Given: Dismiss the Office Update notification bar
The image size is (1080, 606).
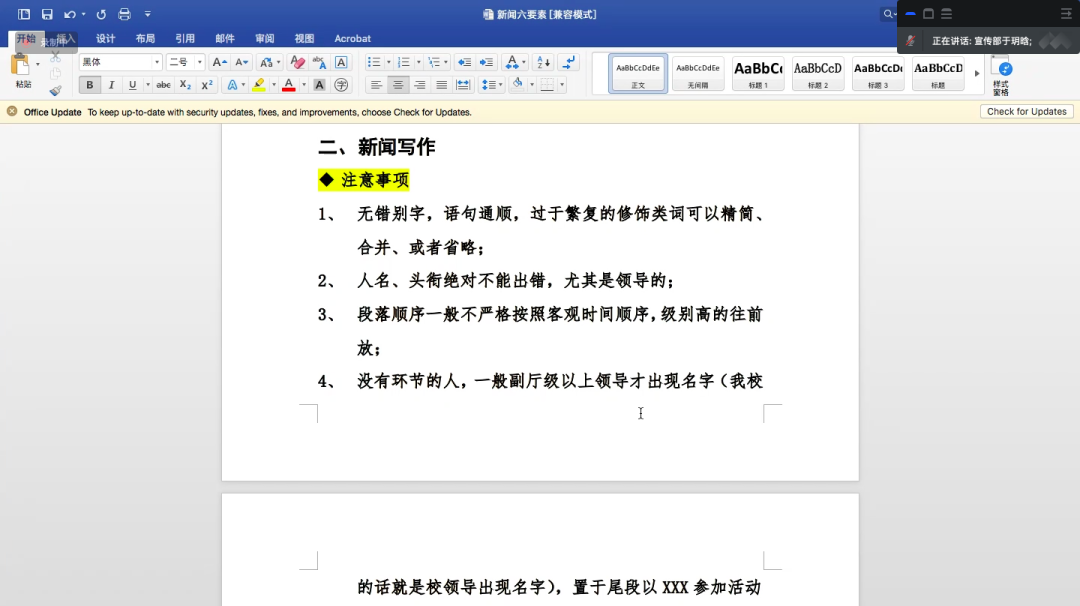Looking at the screenshot, I should click(12, 111).
